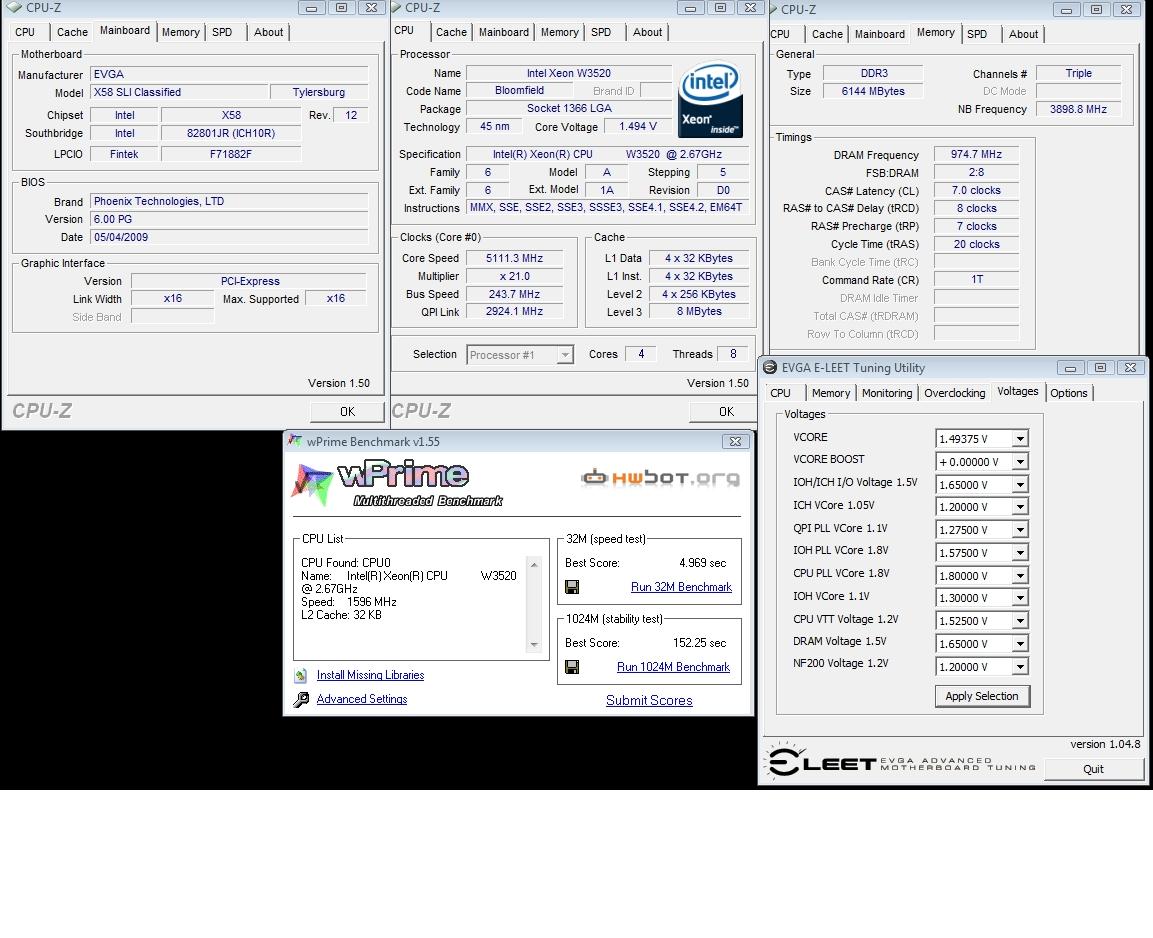The image size is (1153, 938).
Task: Click OK in left CPU-Z Mainboard window
Action: coord(347,412)
